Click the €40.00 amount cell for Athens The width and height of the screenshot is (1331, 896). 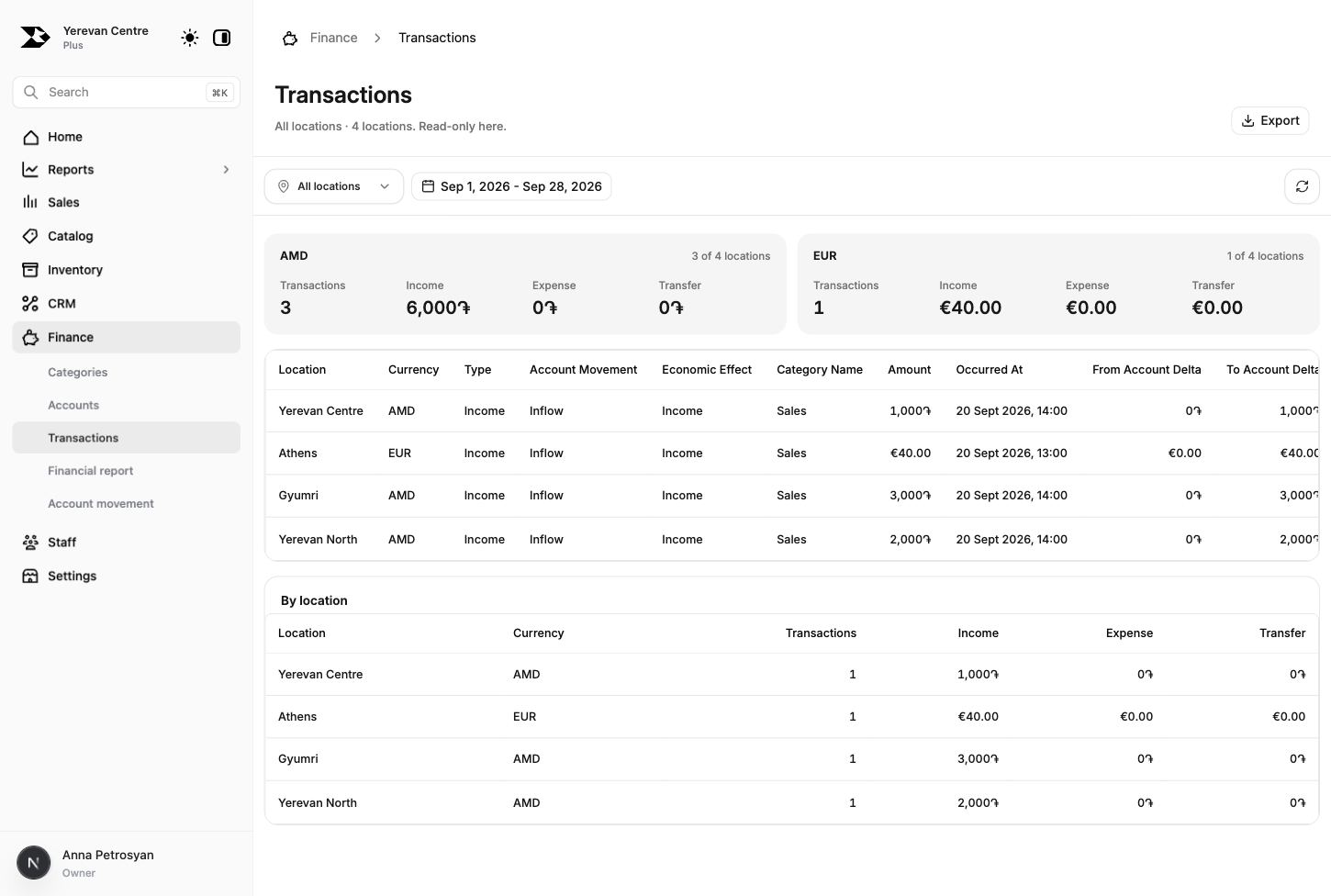(911, 454)
